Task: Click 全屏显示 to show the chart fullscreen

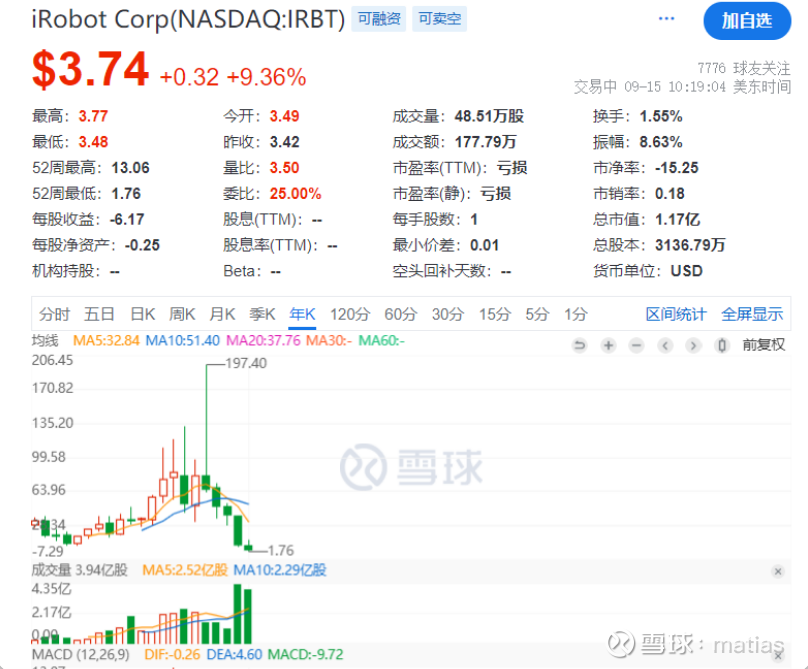Action: (x=752, y=314)
